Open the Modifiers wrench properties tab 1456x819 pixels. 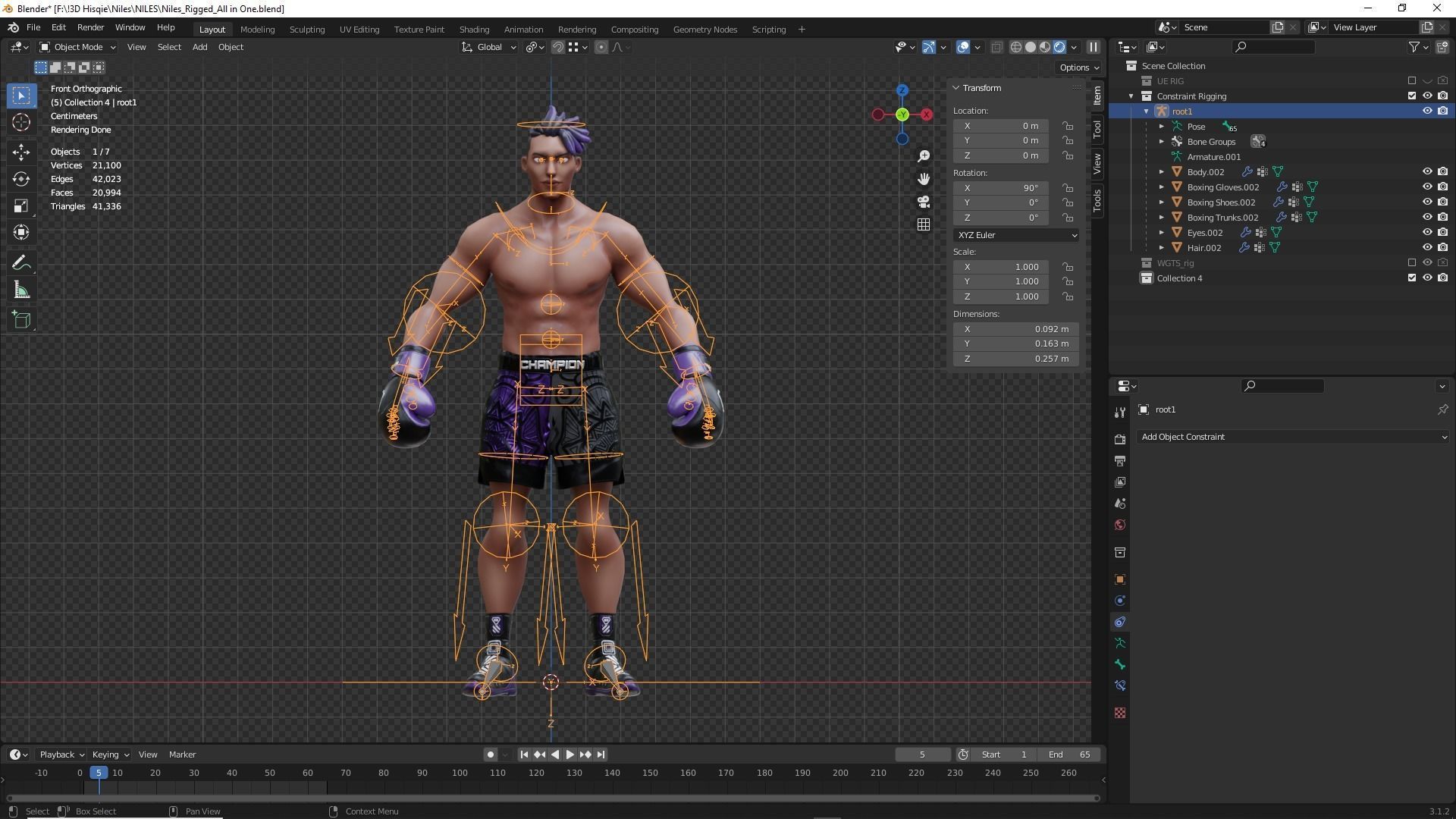[x=1120, y=412]
